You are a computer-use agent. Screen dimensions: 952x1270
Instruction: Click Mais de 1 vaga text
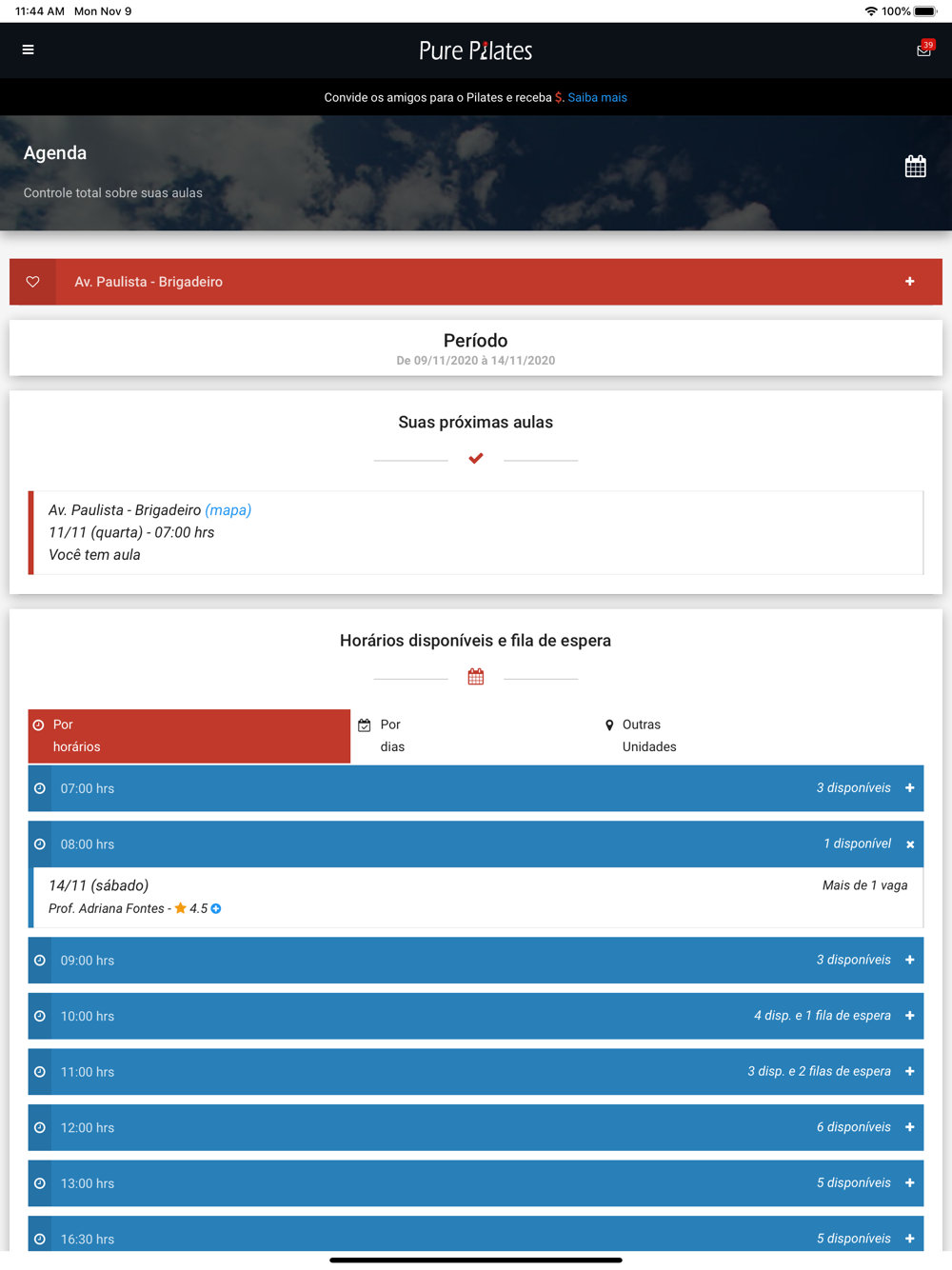pyautogui.click(x=864, y=885)
